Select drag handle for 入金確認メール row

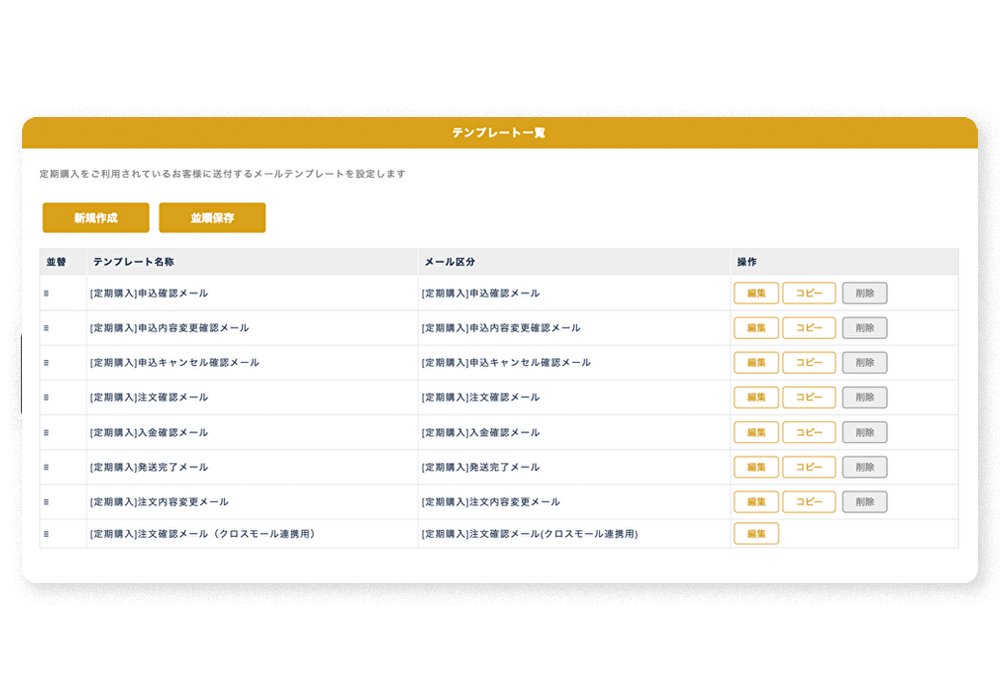click(x=46, y=433)
